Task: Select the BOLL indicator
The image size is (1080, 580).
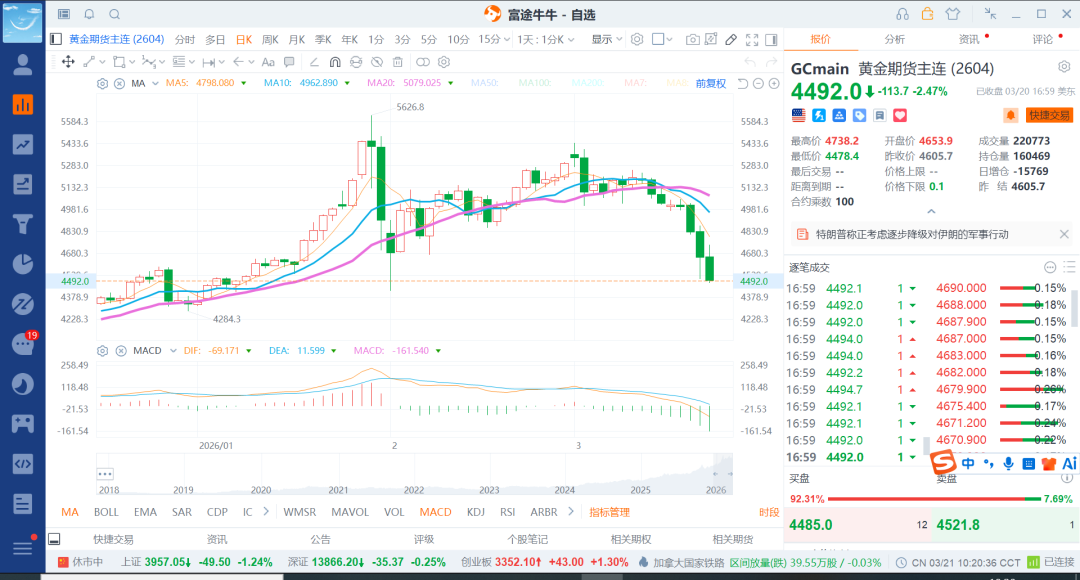Action: pos(106,512)
